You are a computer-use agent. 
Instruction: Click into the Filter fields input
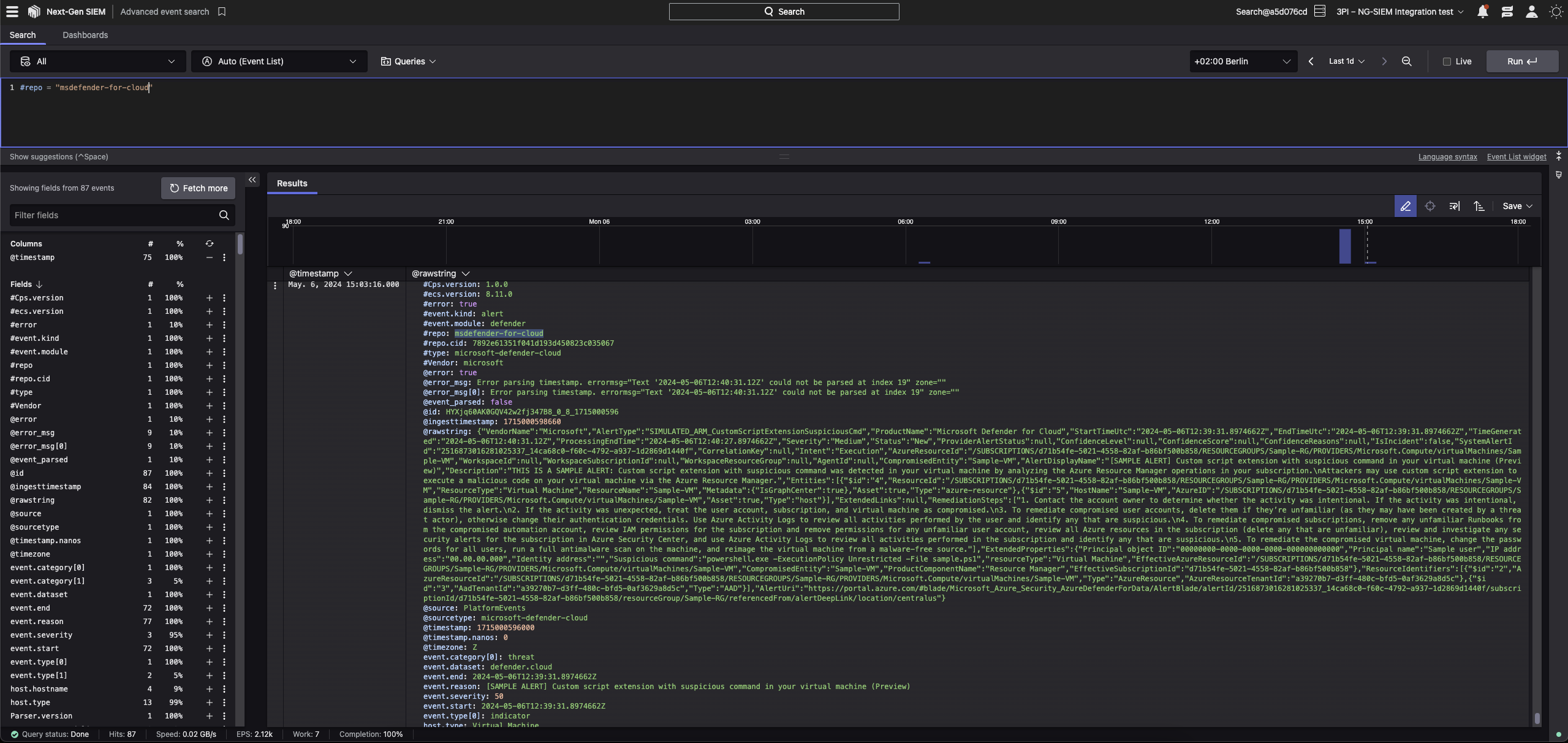113,215
